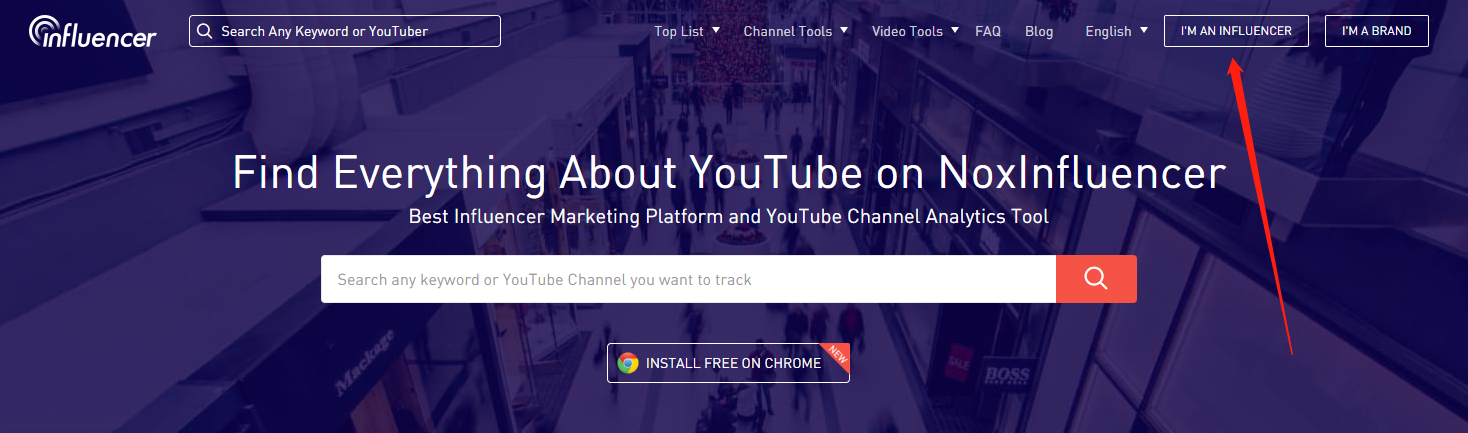The height and width of the screenshot is (433, 1468).
Task: Open the Video Tools menu
Action: (x=907, y=31)
